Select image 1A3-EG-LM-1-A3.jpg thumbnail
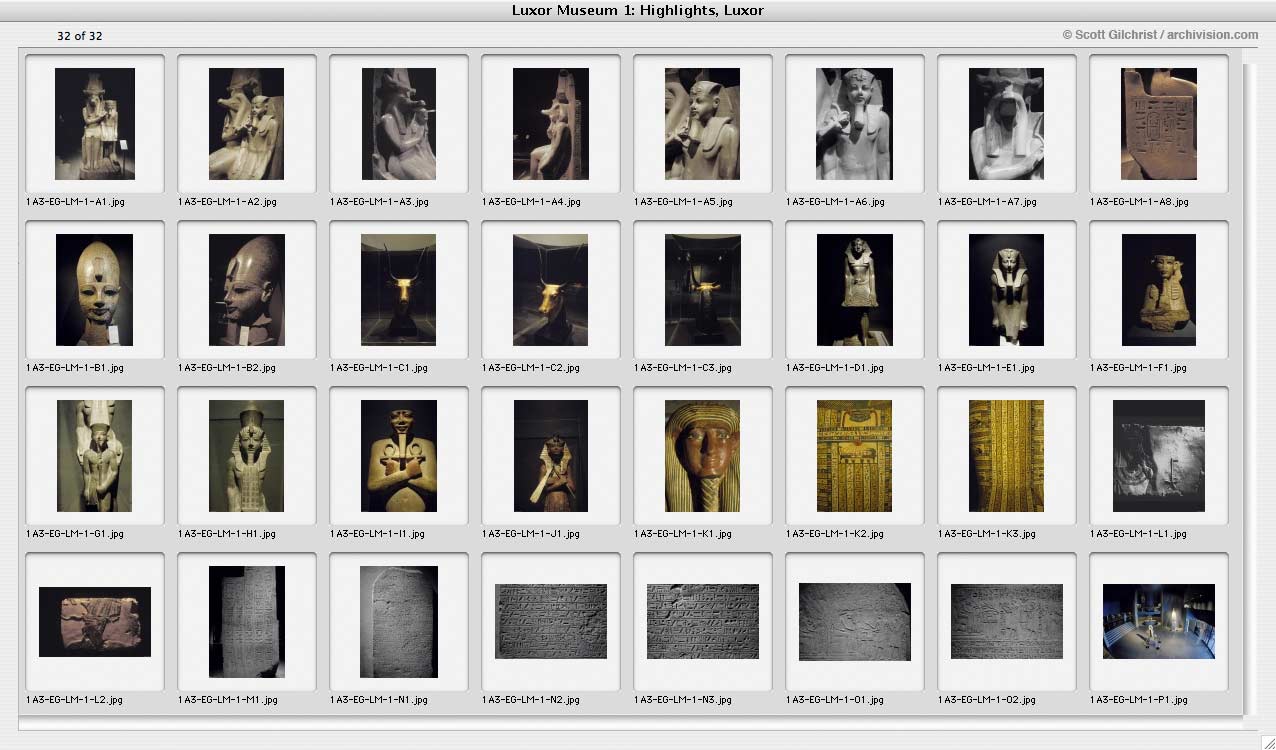Viewport: 1276px width, 750px height. [399, 124]
